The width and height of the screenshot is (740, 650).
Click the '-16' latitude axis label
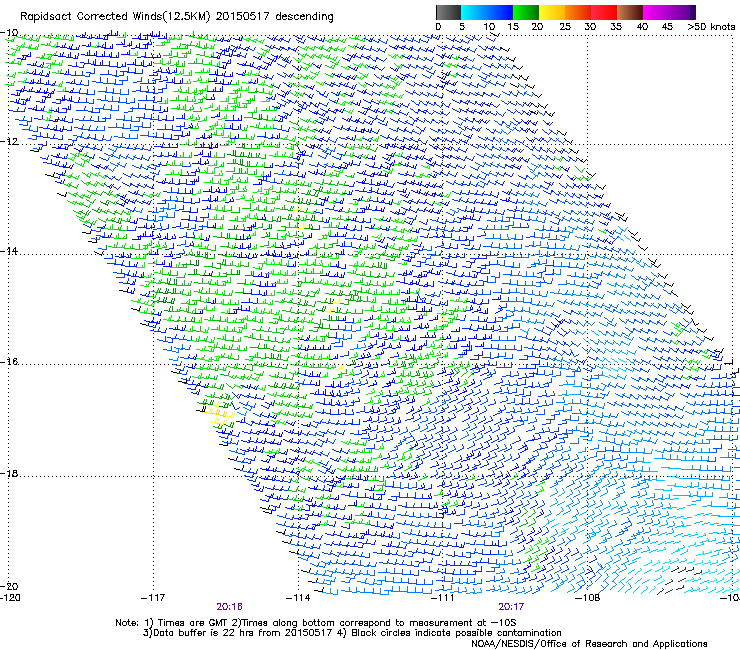(9, 362)
